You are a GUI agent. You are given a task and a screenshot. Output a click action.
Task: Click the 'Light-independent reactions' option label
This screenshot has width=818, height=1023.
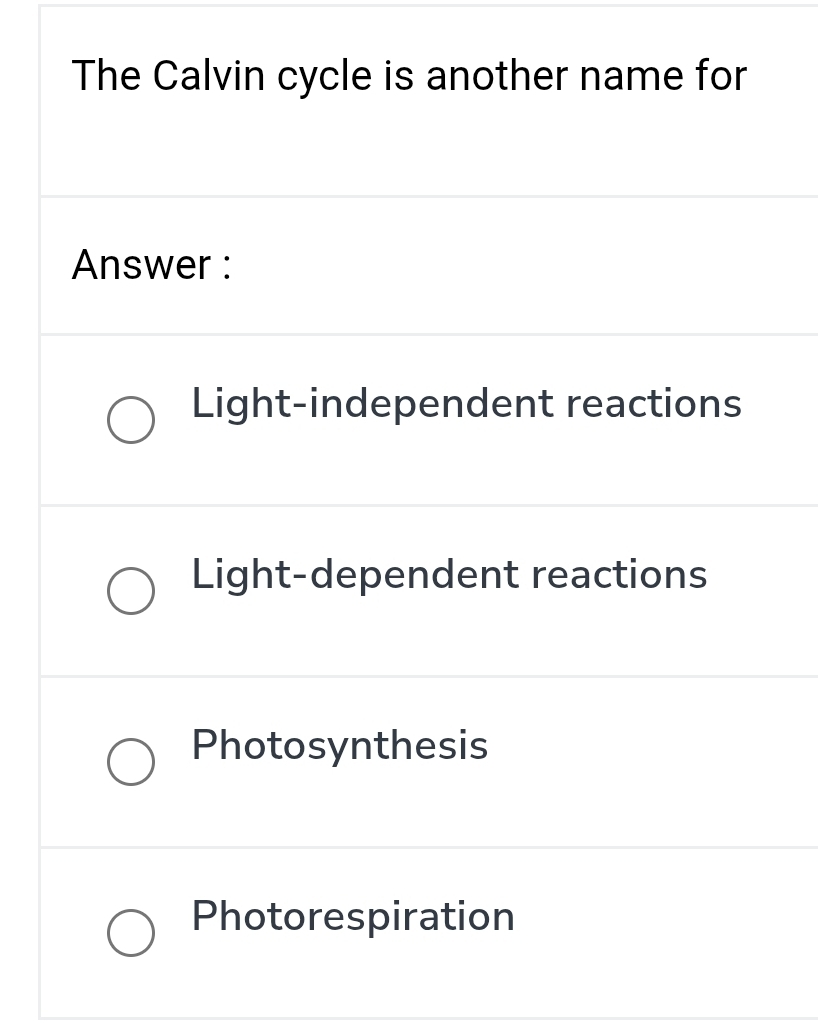pos(466,404)
